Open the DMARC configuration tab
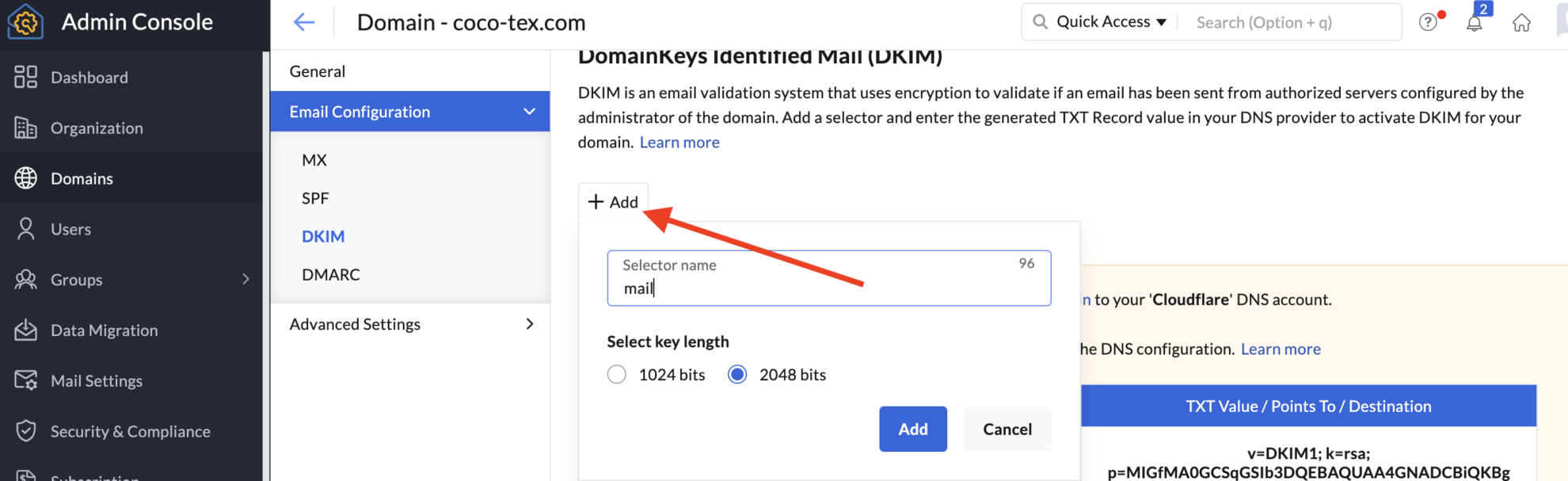 [x=331, y=273]
